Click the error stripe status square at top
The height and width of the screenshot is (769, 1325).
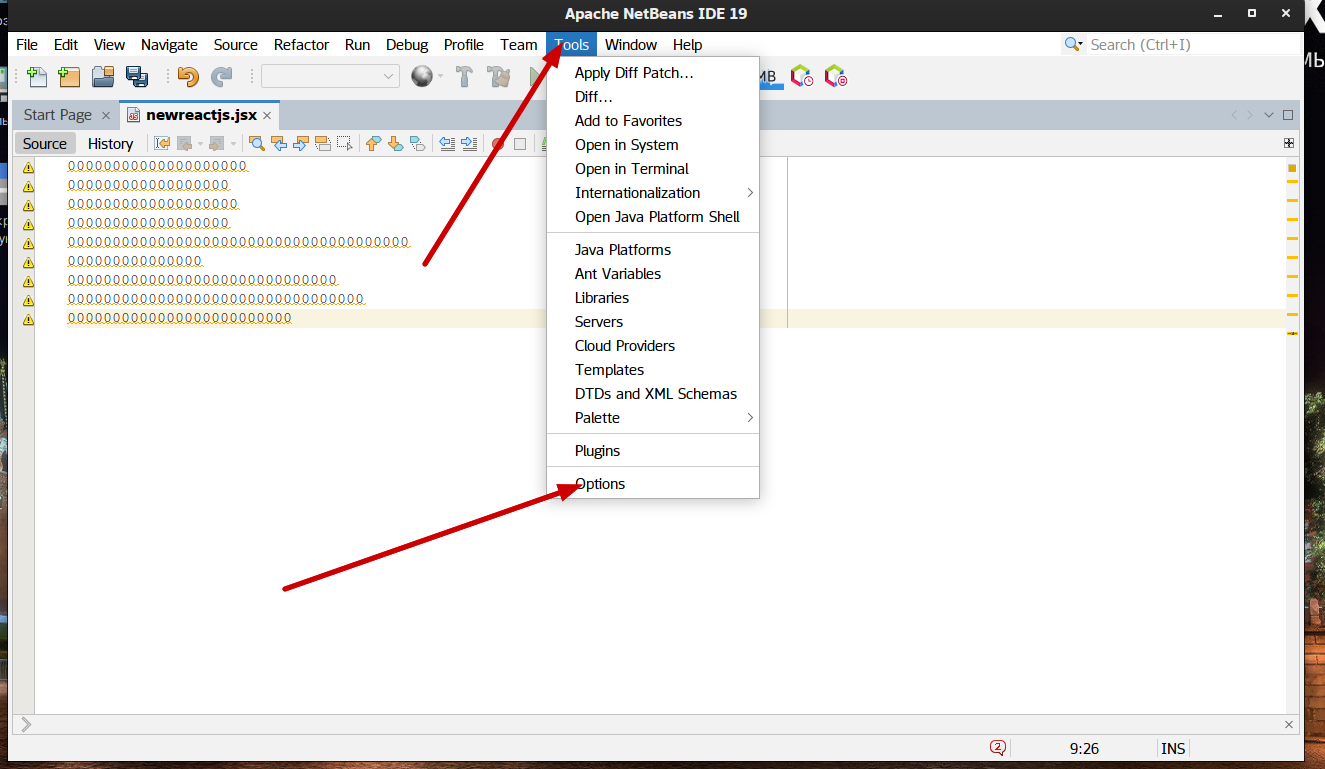pyautogui.click(x=1292, y=168)
